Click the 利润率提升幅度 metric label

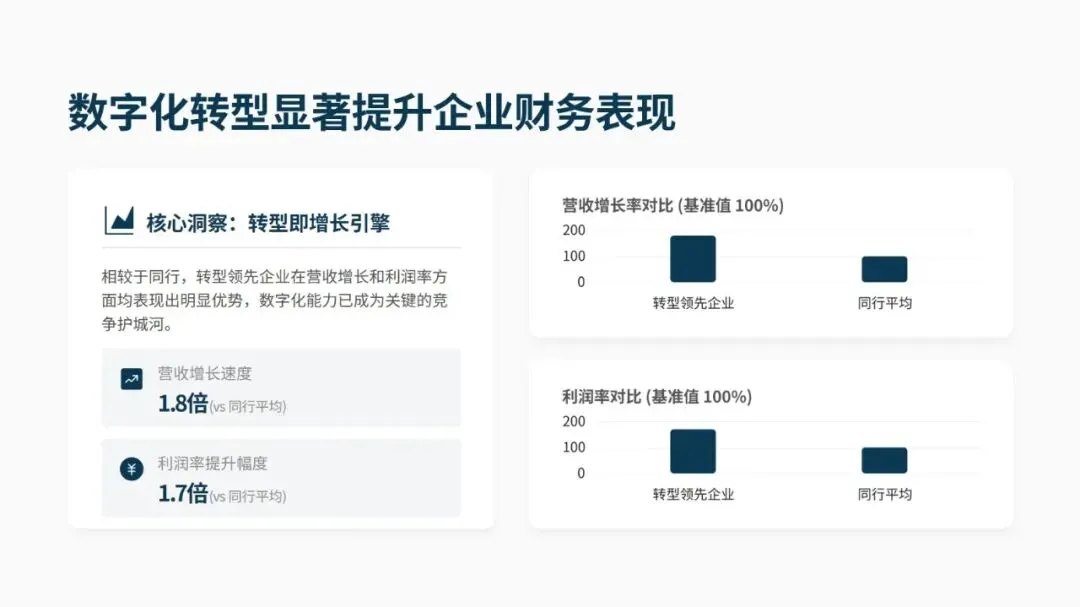212,463
